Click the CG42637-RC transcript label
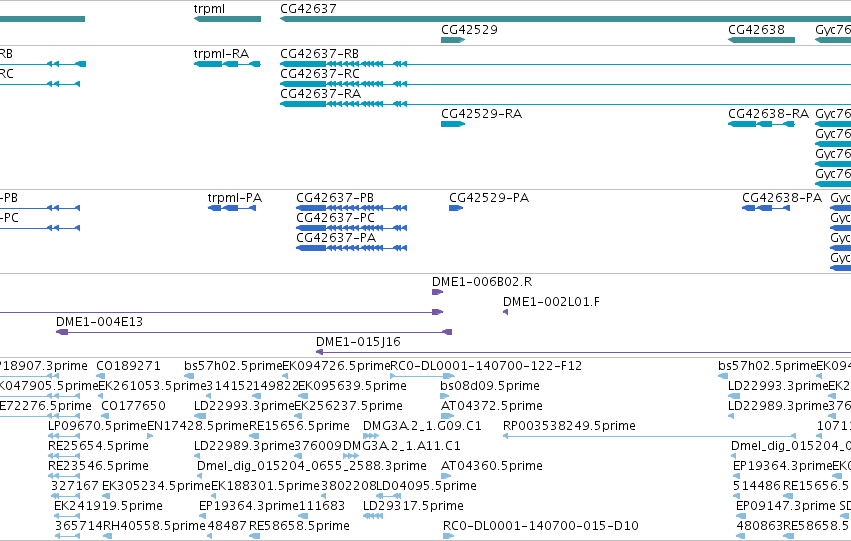 click(320, 74)
